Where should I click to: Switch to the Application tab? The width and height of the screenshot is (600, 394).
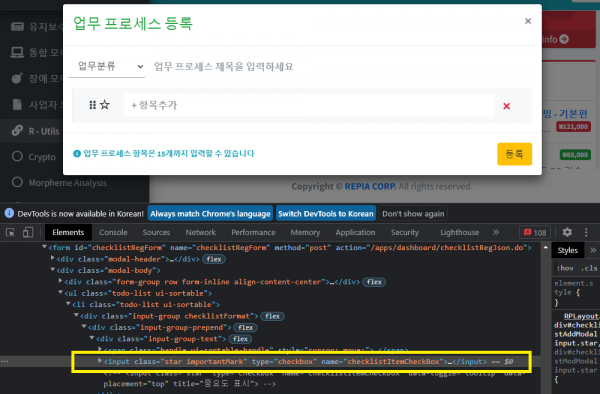(x=355, y=232)
